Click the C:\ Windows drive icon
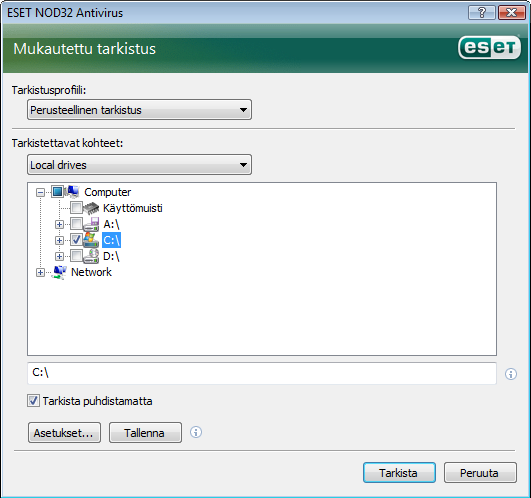 [x=91, y=240]
